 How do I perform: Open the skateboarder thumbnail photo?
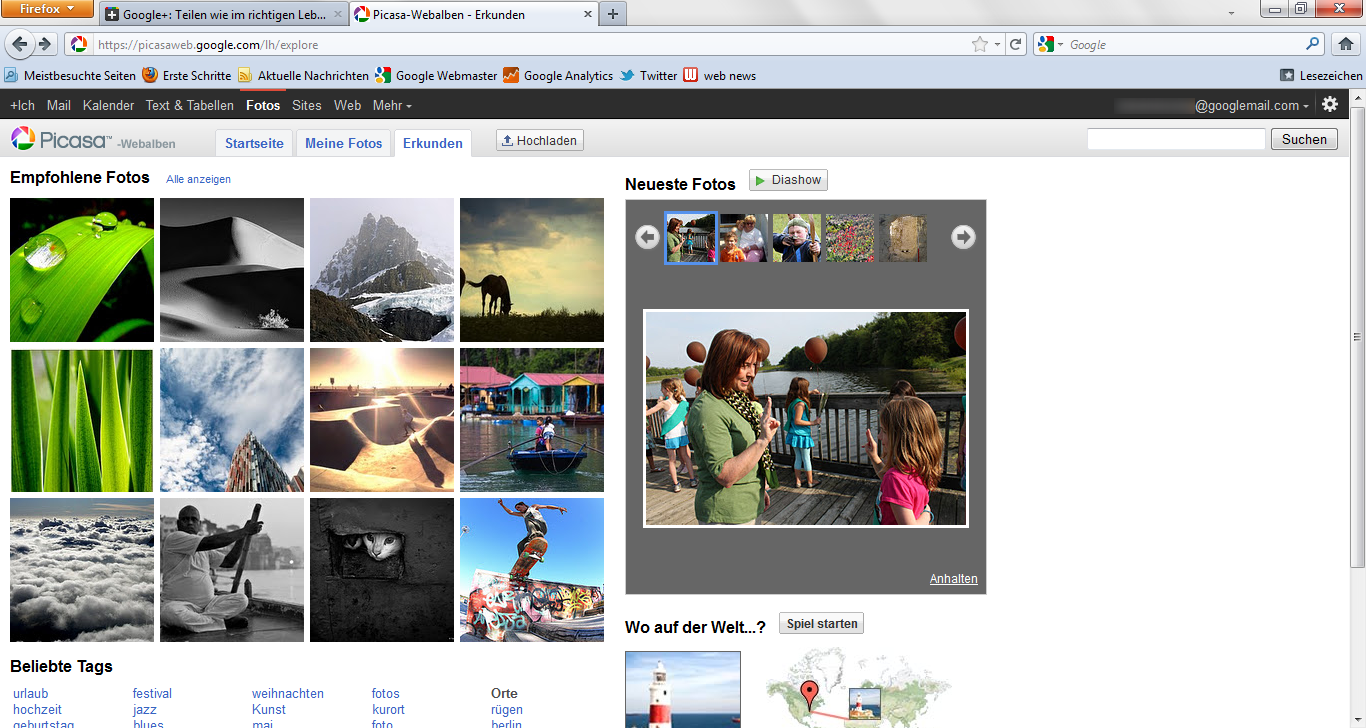tap(532, 570)
